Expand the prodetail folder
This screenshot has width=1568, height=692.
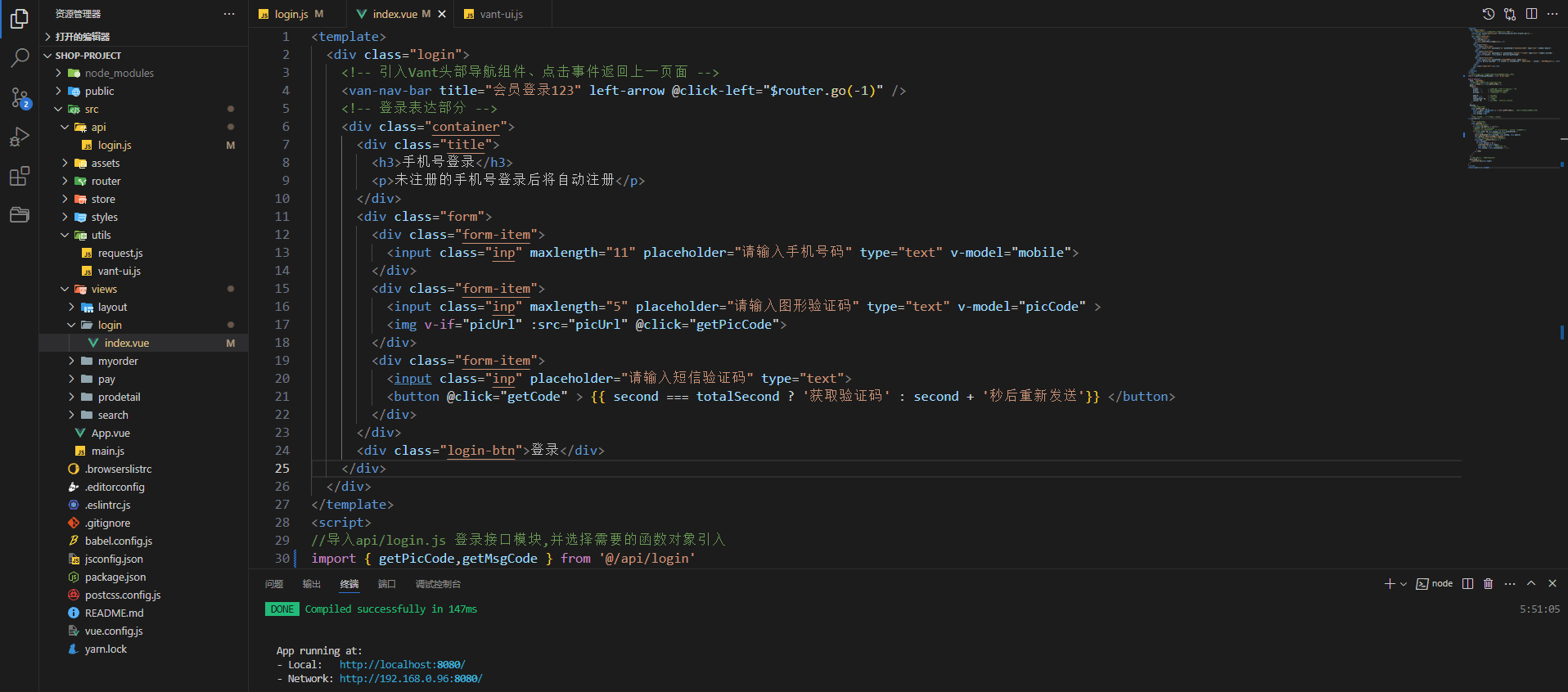[143, 397]
